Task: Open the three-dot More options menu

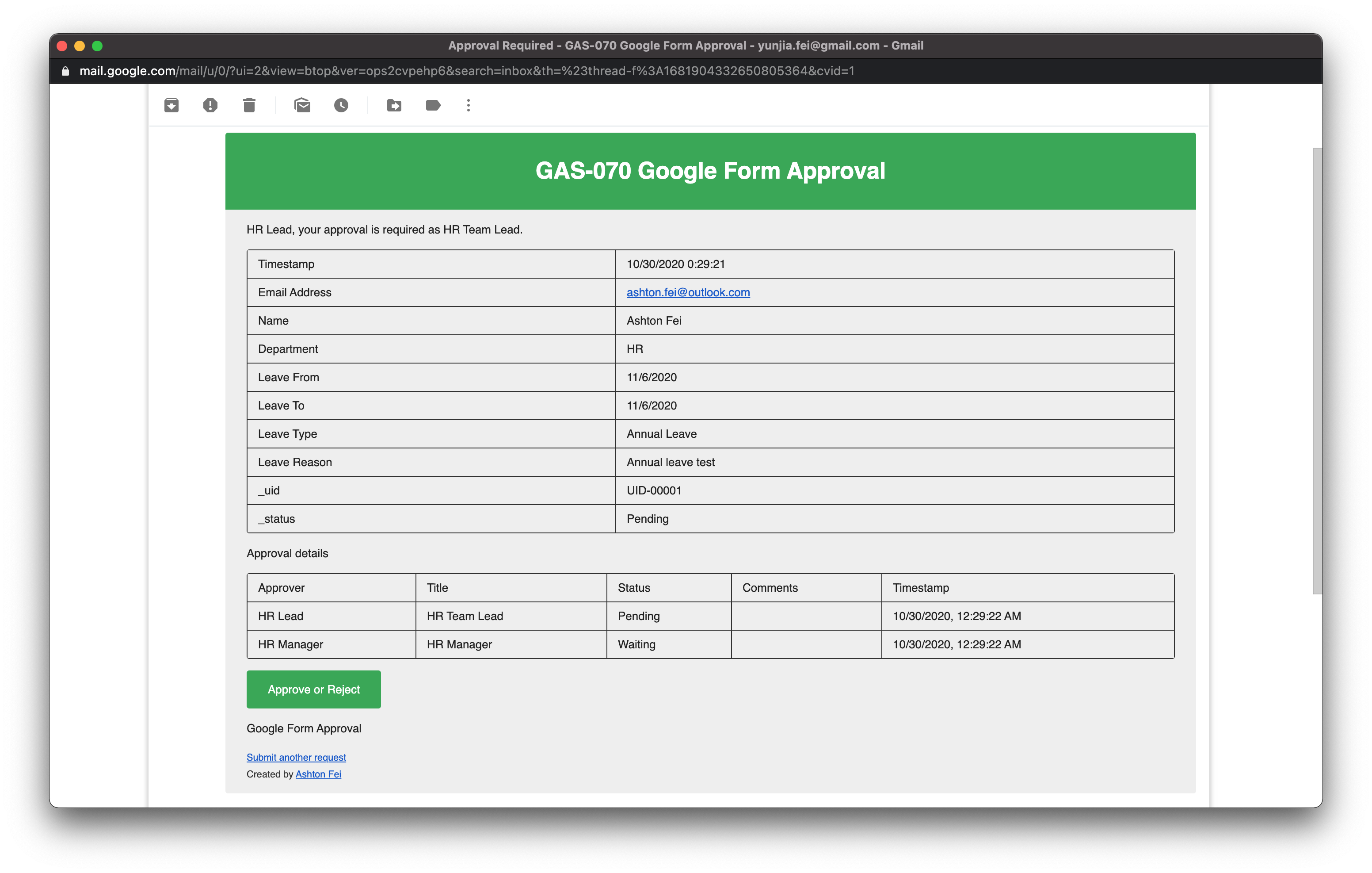Action: pos(469,106)
